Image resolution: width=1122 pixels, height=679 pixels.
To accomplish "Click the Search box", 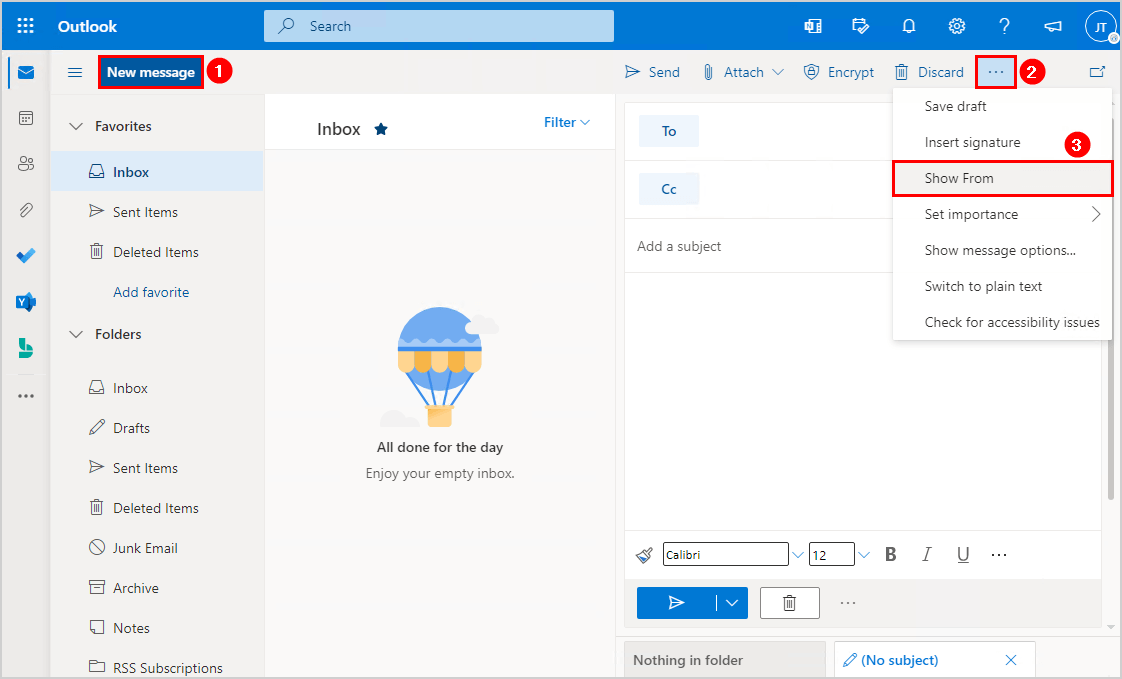I will coord(439,26).
